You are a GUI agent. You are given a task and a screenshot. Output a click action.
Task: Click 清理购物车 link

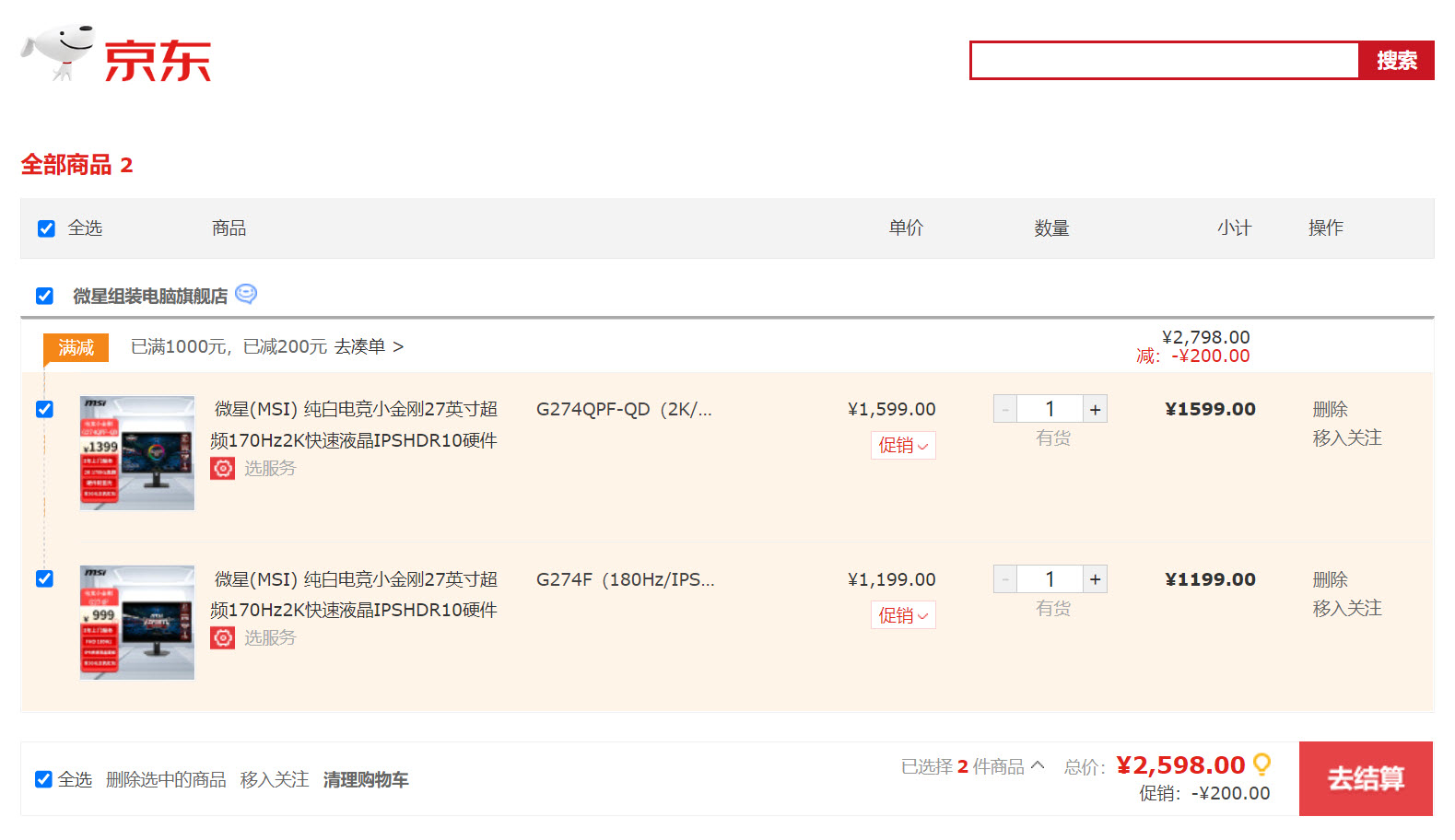(366, 779)
